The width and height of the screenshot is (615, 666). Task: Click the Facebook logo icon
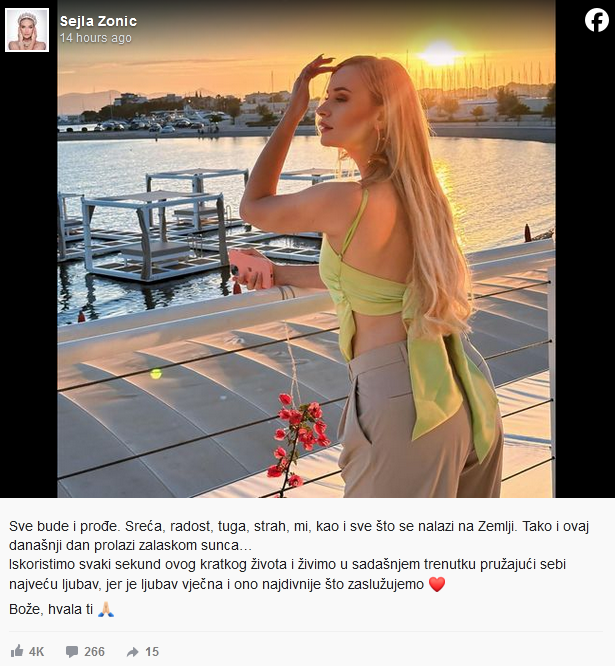(x=597, y=20)
